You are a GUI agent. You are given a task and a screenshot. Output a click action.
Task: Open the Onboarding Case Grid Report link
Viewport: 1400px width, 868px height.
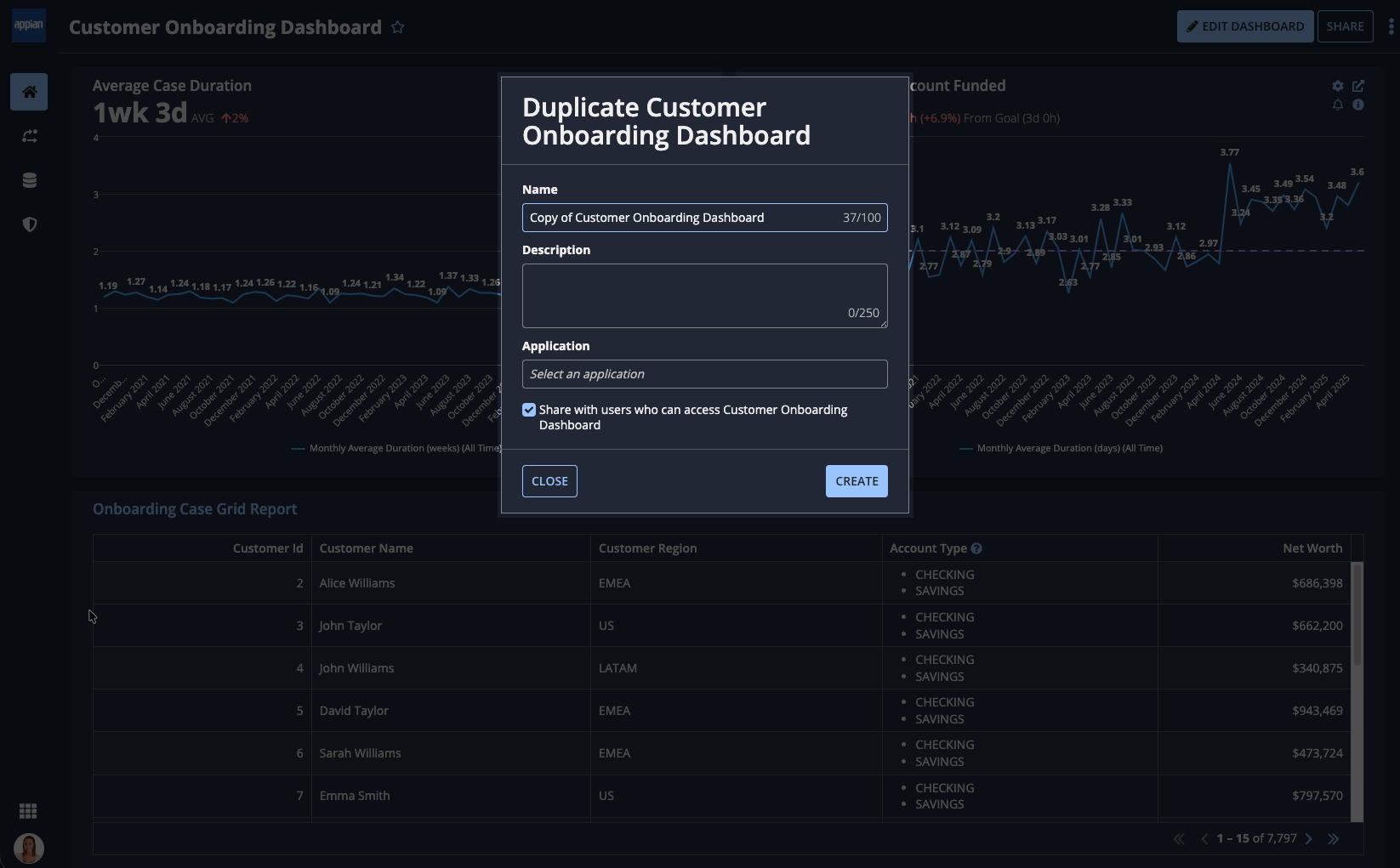(195, 509)
